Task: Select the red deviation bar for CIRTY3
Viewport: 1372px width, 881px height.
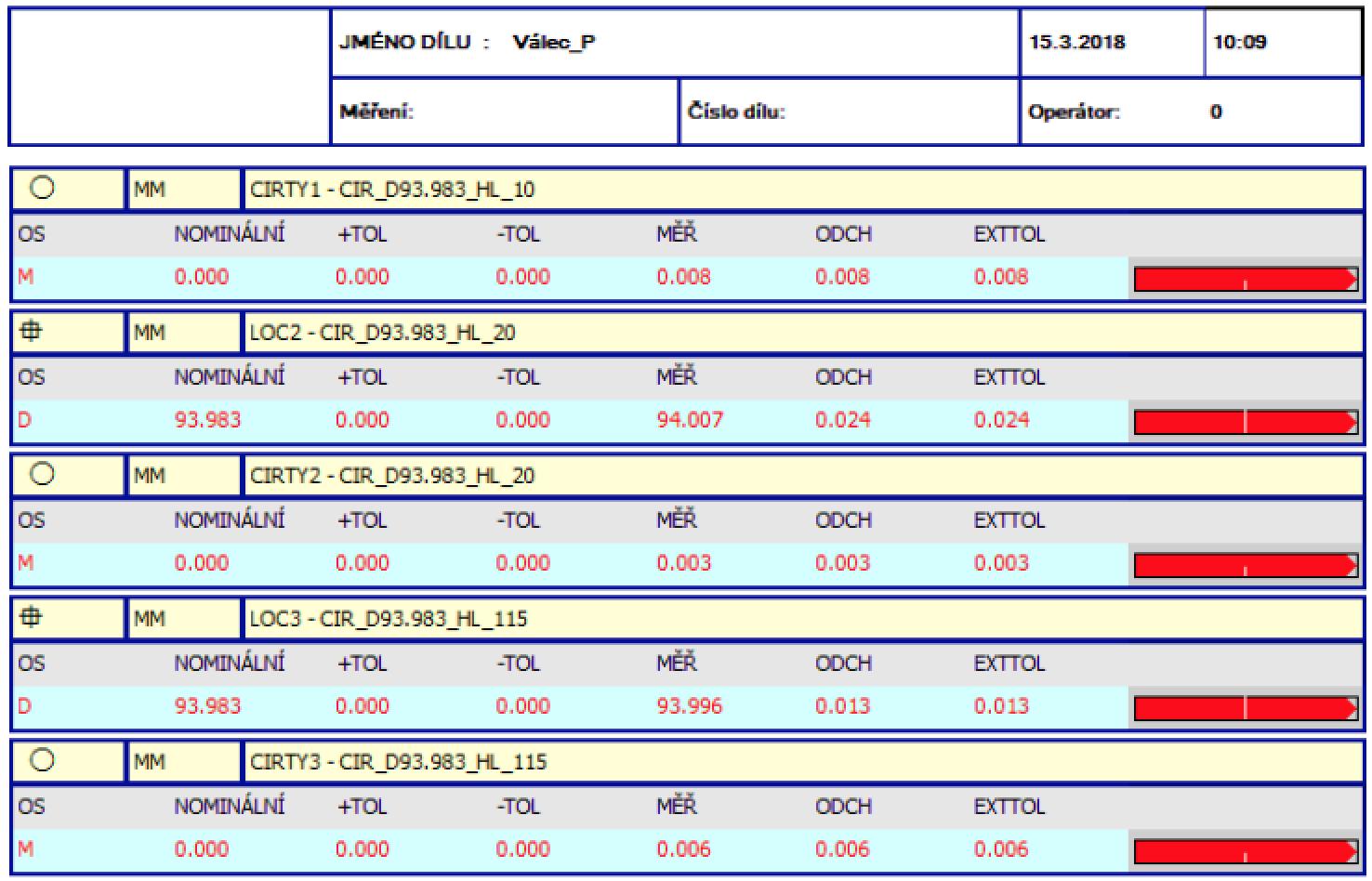Action: coord(1245,851)
